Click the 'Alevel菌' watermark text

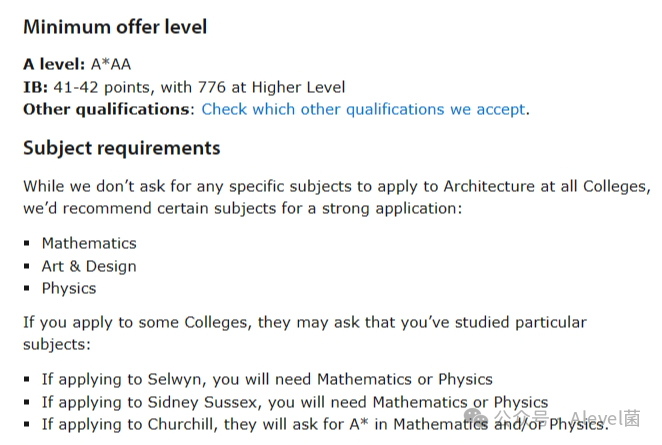(x=605, y=418)
